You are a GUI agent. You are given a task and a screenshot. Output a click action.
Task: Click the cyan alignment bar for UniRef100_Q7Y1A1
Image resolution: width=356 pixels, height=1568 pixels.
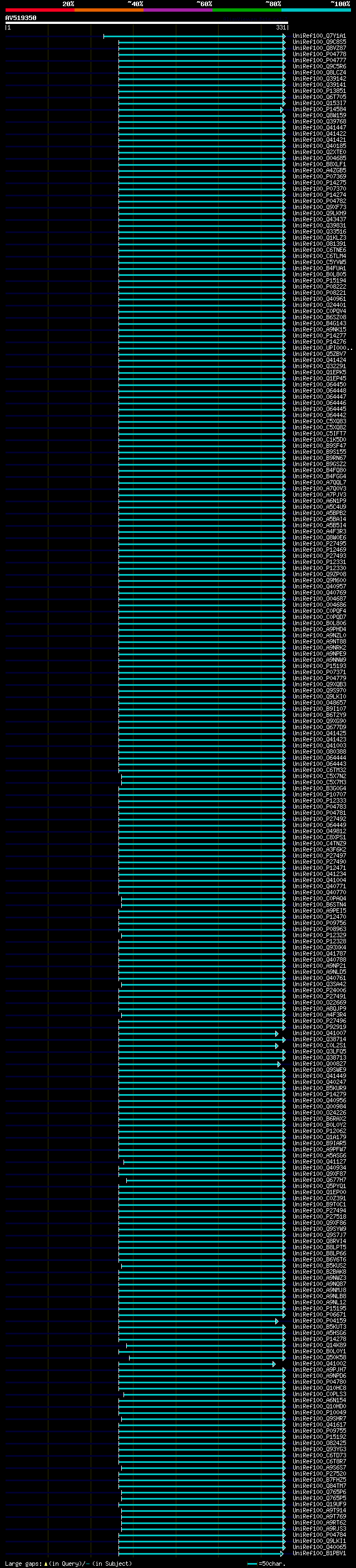point(194,37)
